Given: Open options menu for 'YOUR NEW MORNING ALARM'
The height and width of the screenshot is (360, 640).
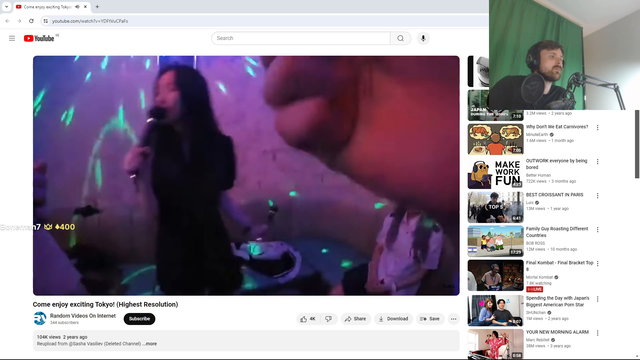Looking at the screenshot, I should click(598, 333).
